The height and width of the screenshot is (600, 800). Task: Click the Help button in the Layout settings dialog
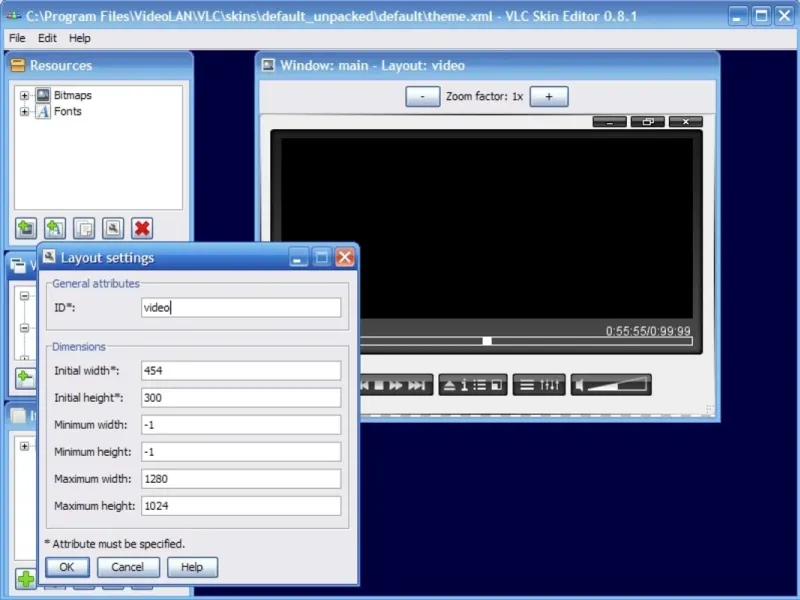pyautogui.click(x=192, y=567)
